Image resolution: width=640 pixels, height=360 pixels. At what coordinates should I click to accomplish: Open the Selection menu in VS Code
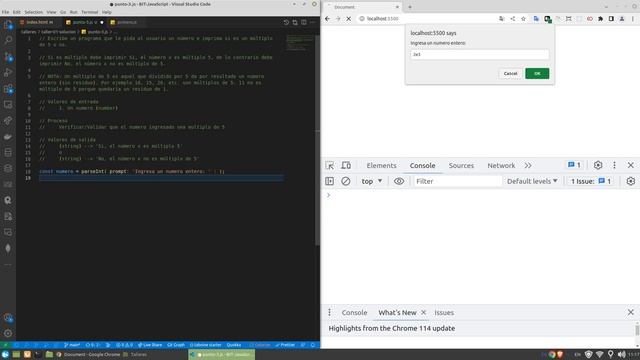click(x=33, y=12)
